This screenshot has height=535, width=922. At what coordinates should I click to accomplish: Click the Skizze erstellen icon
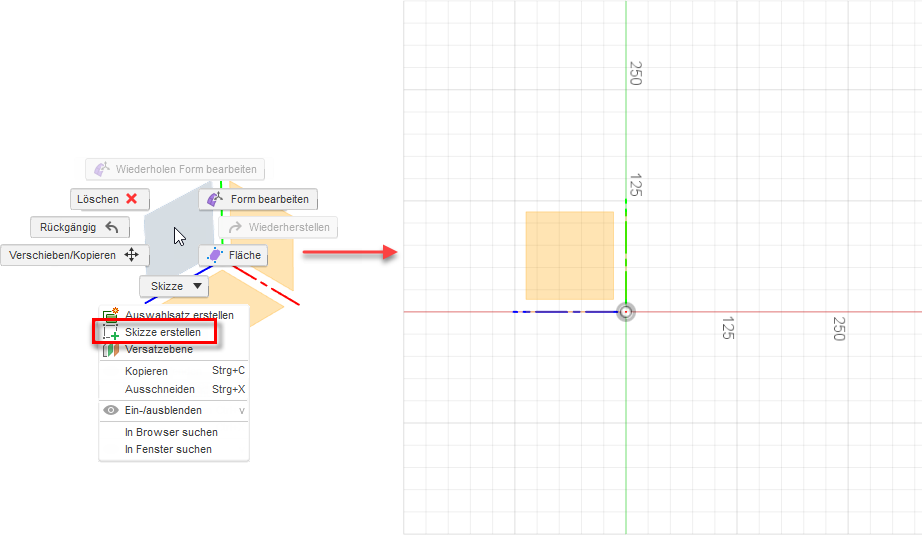[x=111, y=332]
